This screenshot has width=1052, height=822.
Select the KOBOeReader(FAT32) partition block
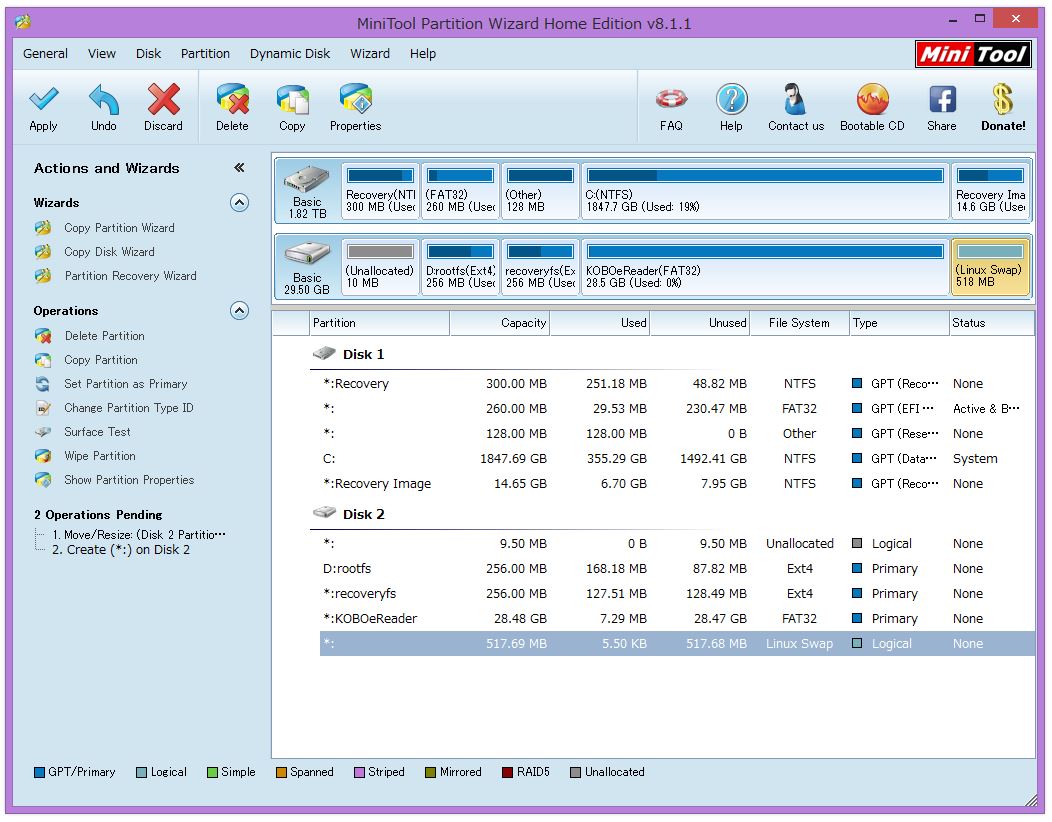click(765, 267)
